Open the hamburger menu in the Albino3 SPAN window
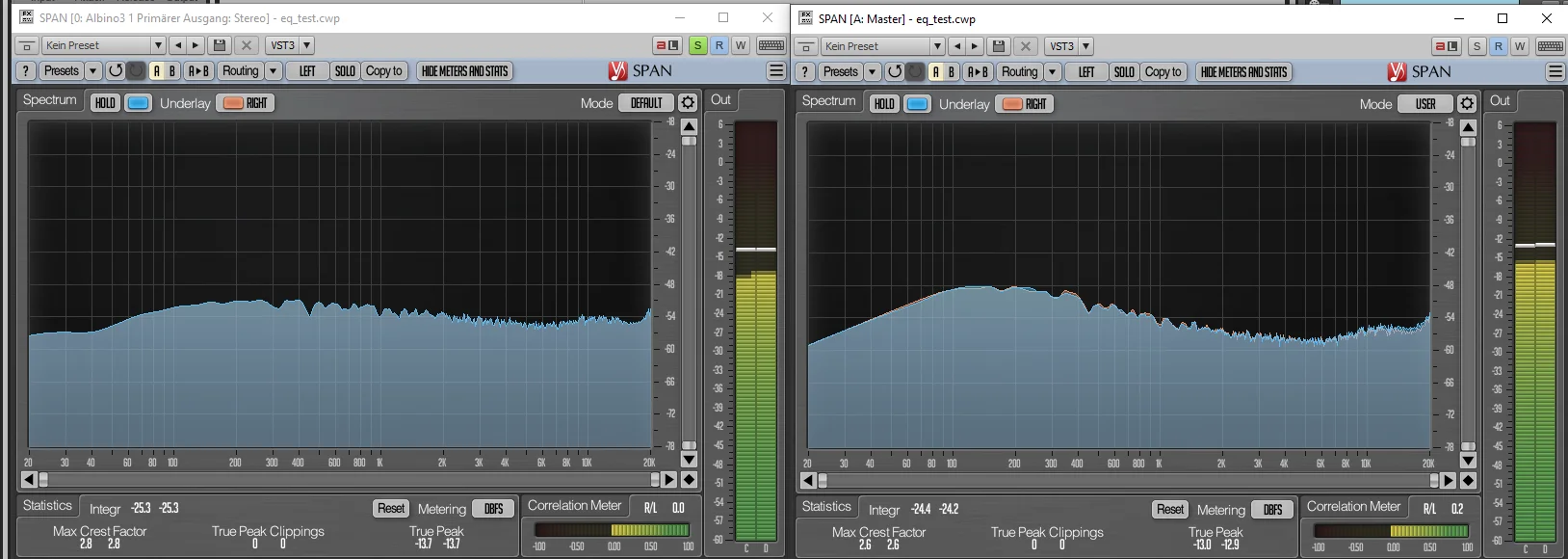 click(x=776, y=70)
